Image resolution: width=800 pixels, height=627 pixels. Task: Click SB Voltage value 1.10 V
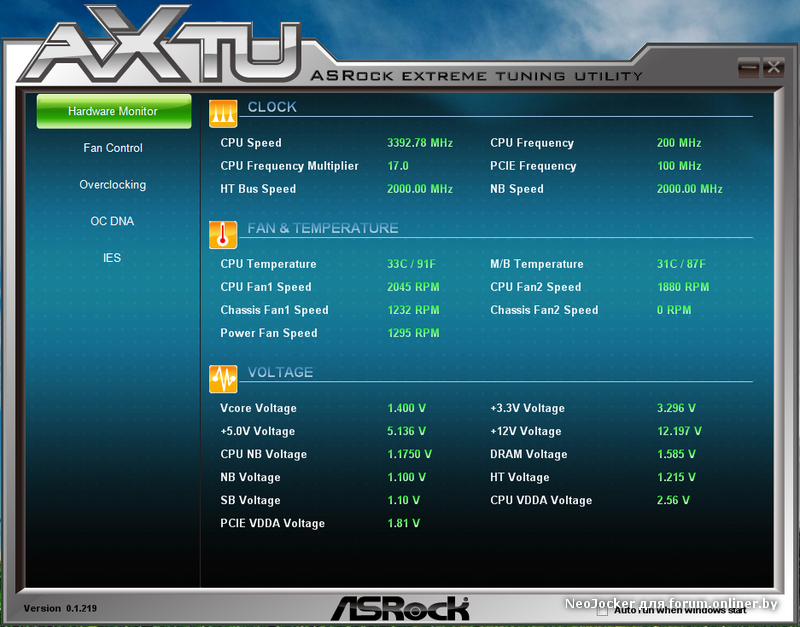[x=404, y=500]
